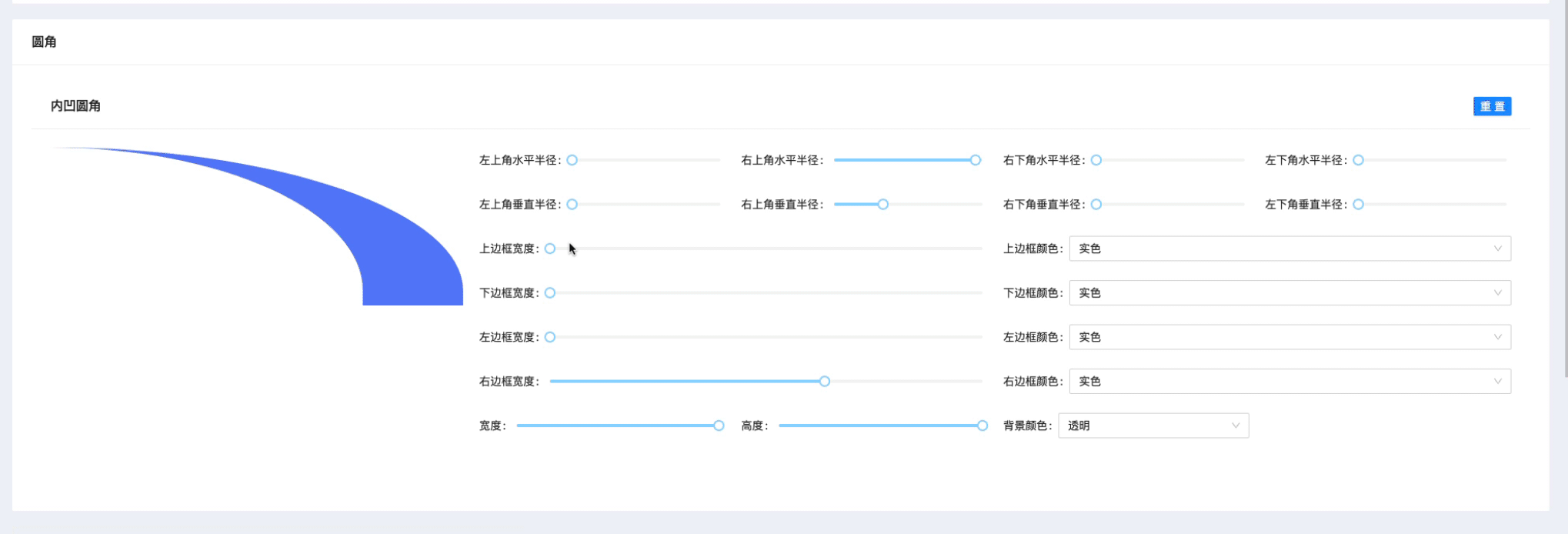Click the 左上角水平半径 slider handle

tap(572, 160)
